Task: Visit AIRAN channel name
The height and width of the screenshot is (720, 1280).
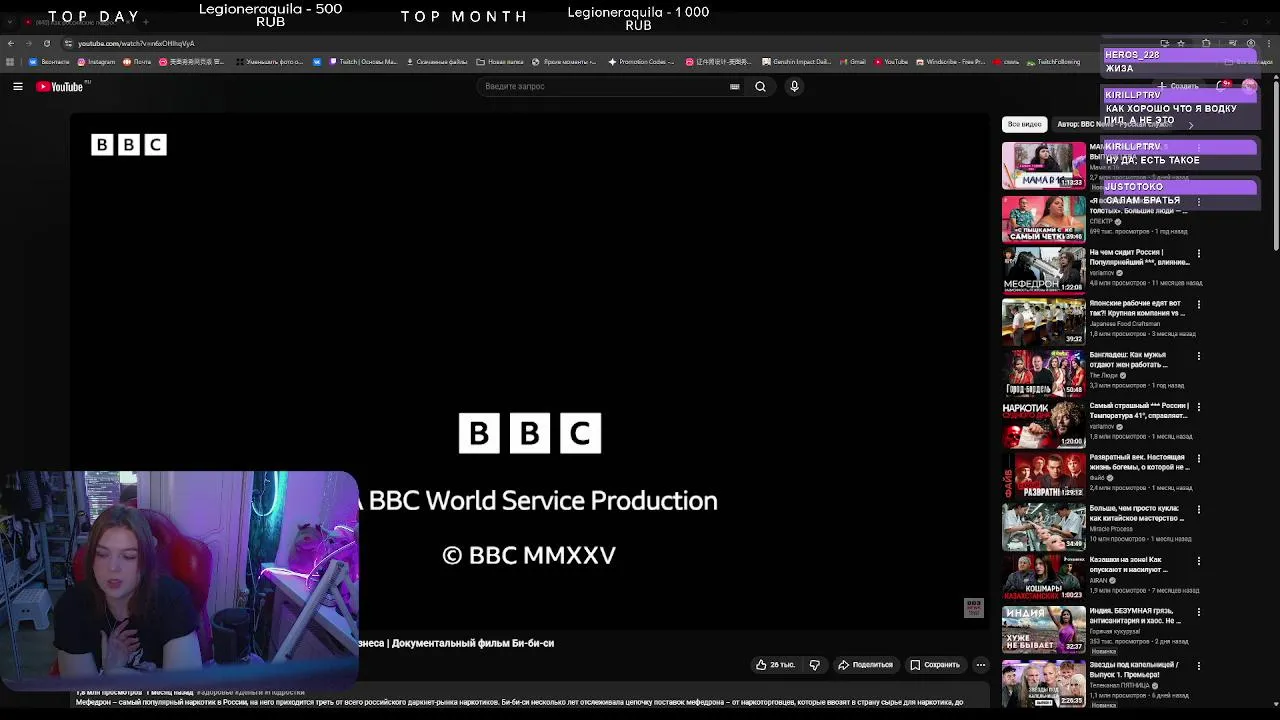Action: (x=1098, y=580)
